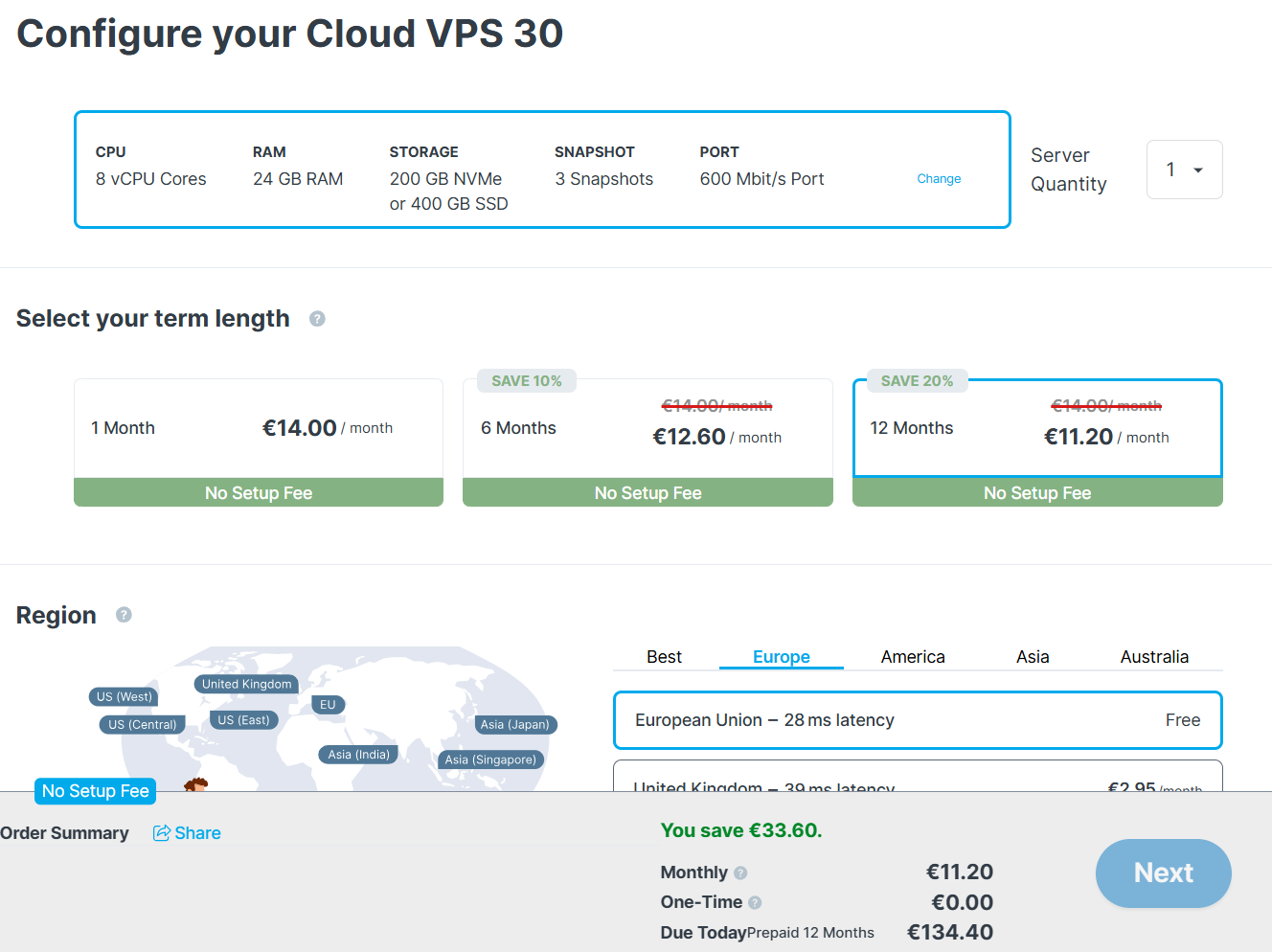
Task: Click the Next button
Action: click(x=1164, y=873)
